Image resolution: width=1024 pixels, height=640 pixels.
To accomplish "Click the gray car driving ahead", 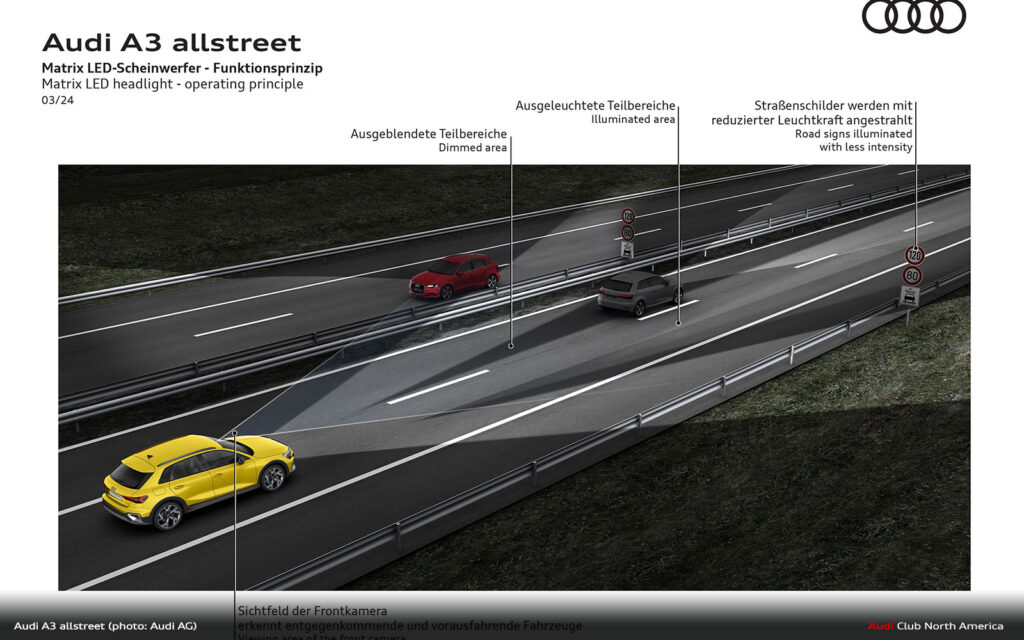I will point(639,291).
